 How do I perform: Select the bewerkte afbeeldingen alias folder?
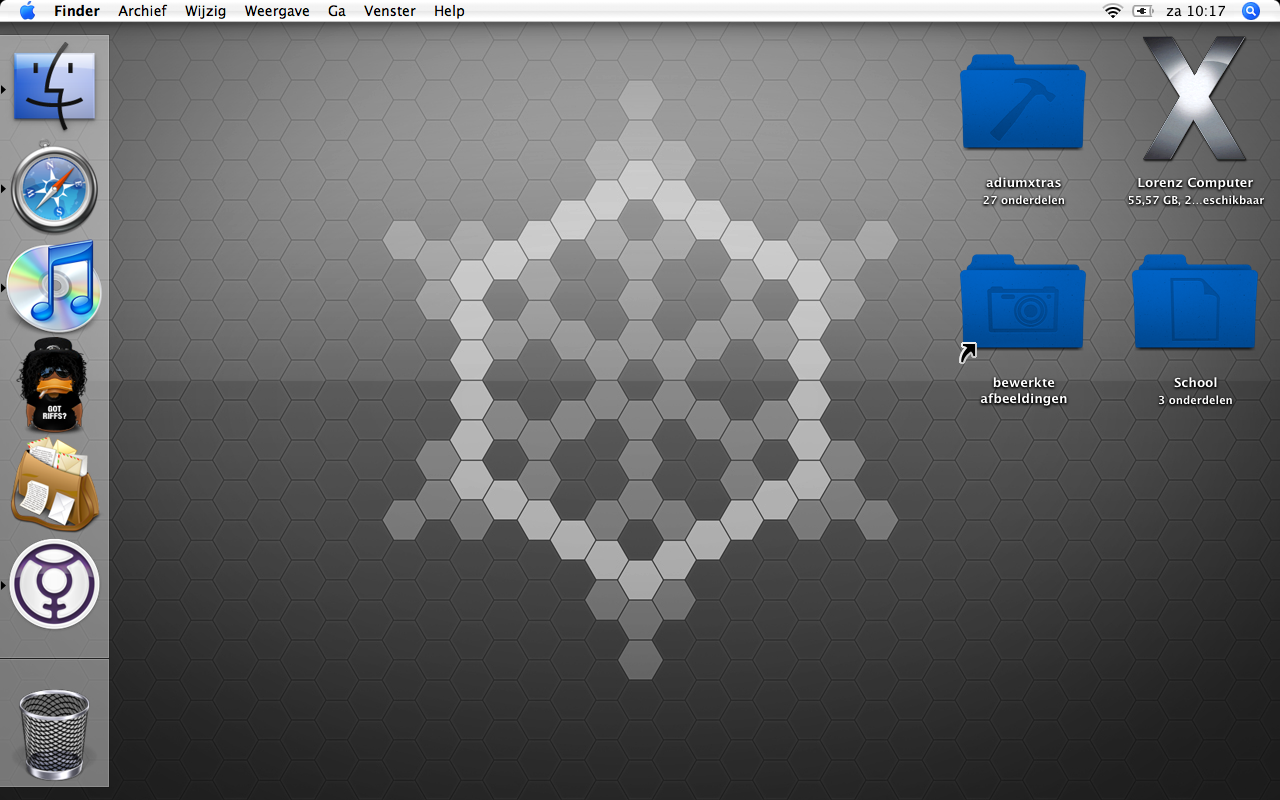(1022, 303)
